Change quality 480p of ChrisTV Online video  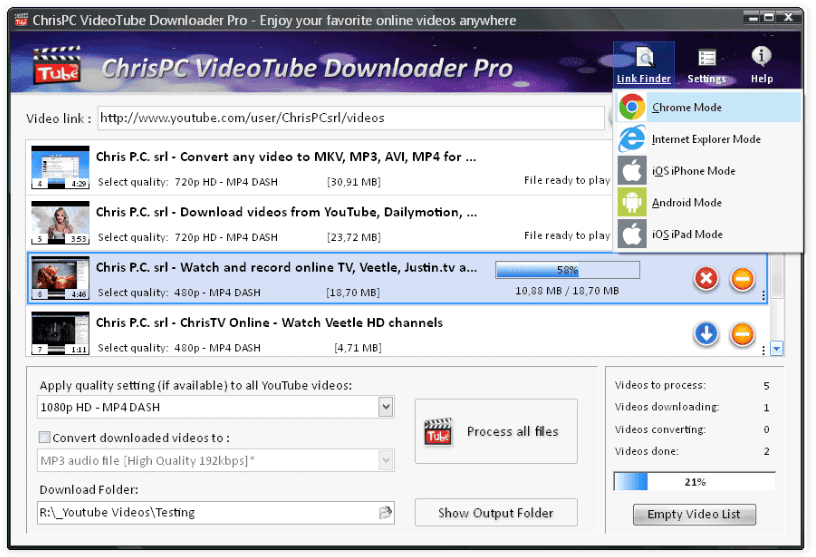click(x=217, y=348)
